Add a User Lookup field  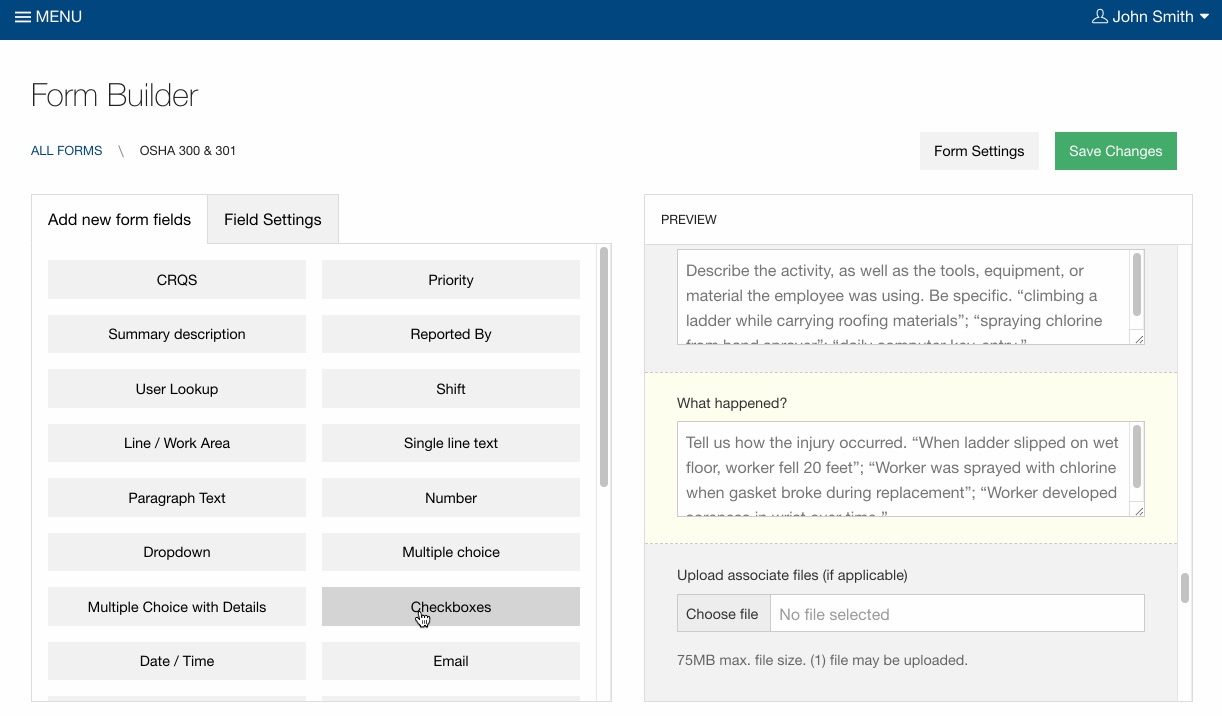click(177, 389)
